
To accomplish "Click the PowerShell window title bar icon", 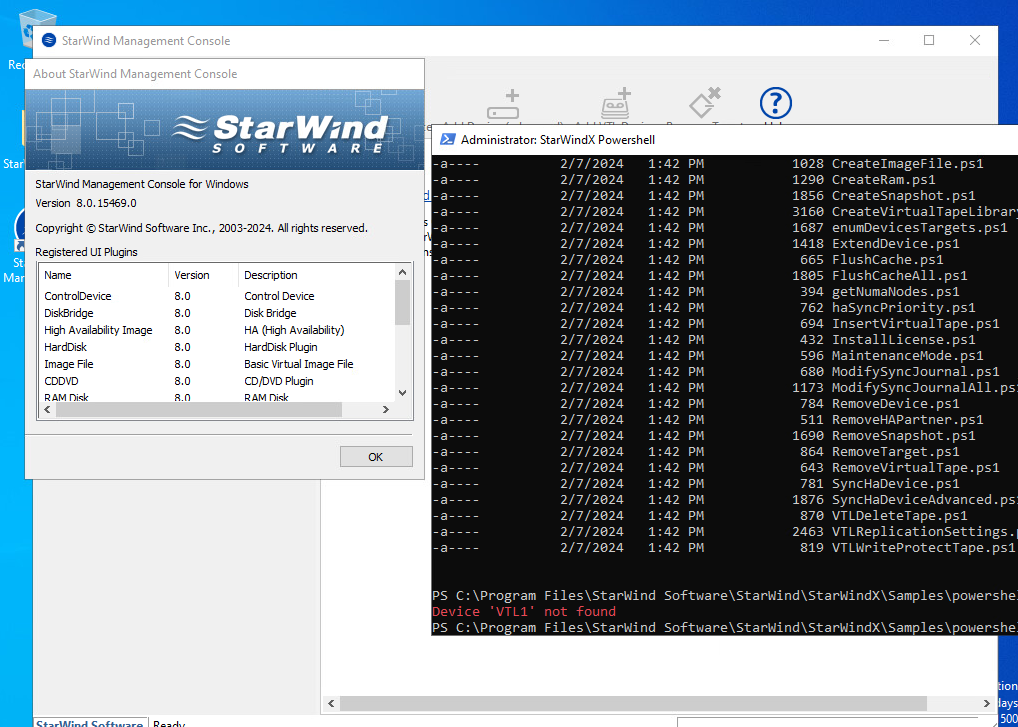I will click(x=447, y=140).
